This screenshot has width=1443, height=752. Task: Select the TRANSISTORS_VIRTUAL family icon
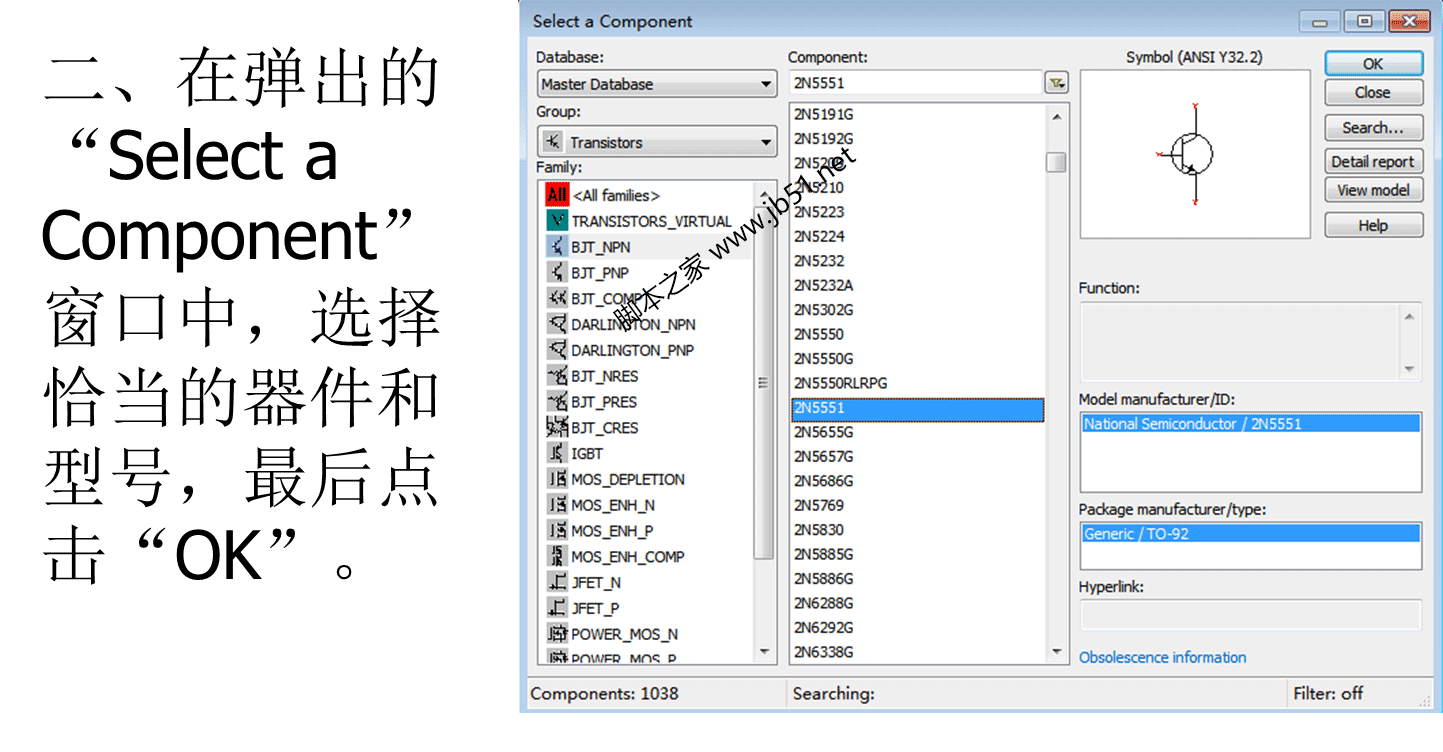tap(557, 221)
